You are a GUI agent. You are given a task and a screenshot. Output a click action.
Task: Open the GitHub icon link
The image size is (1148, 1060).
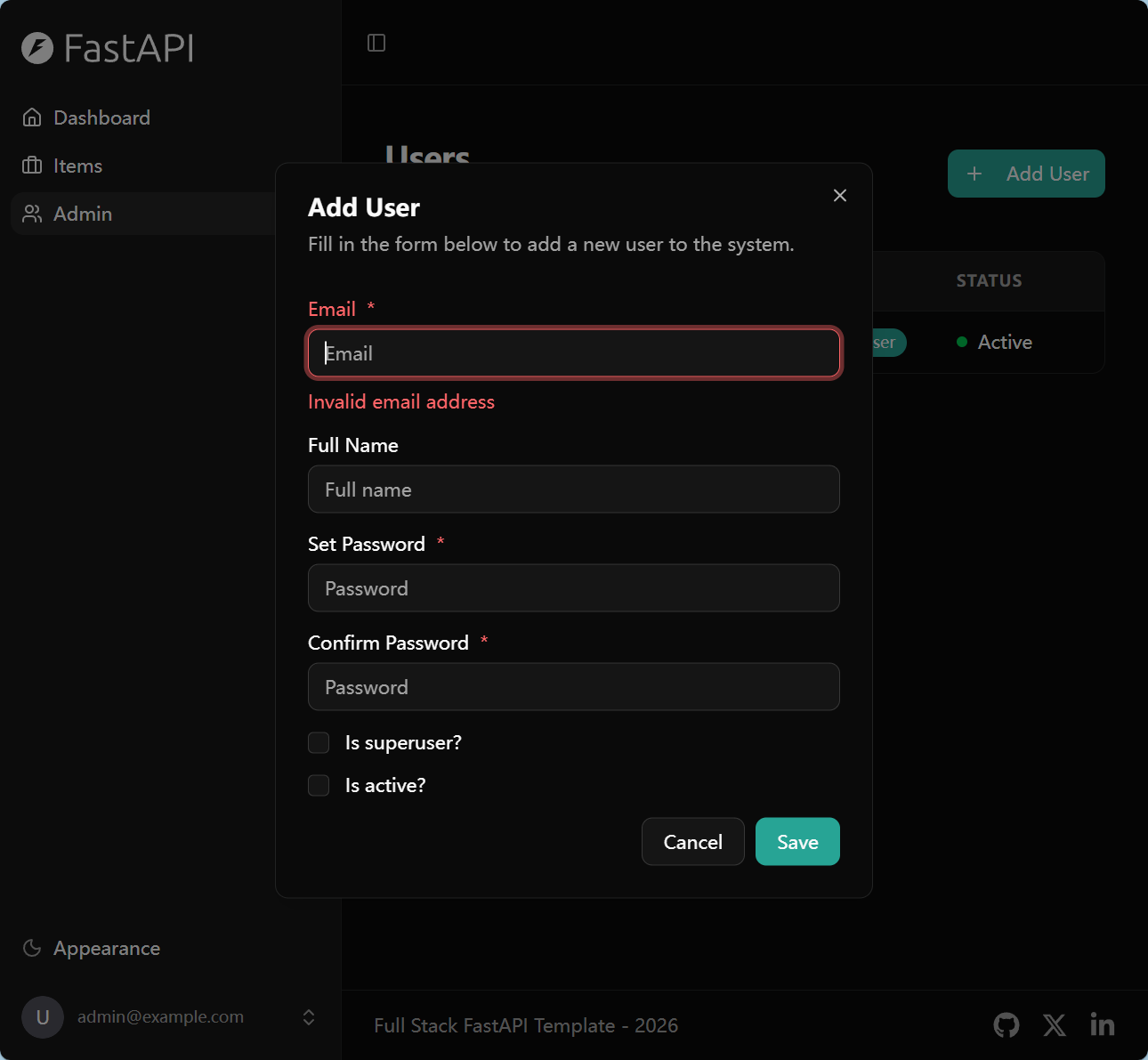[1007, 1025]
